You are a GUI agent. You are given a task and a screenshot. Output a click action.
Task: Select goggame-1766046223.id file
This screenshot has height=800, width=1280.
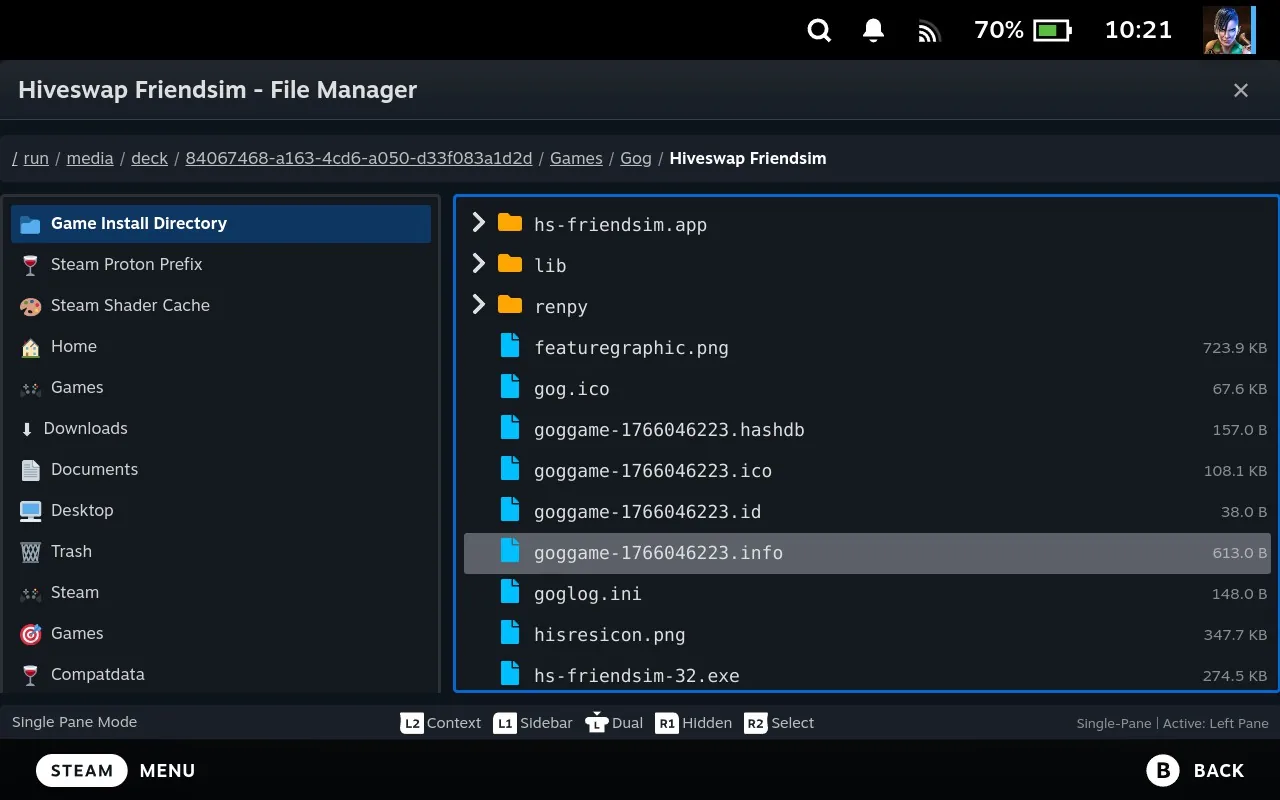tap(867, 512)
